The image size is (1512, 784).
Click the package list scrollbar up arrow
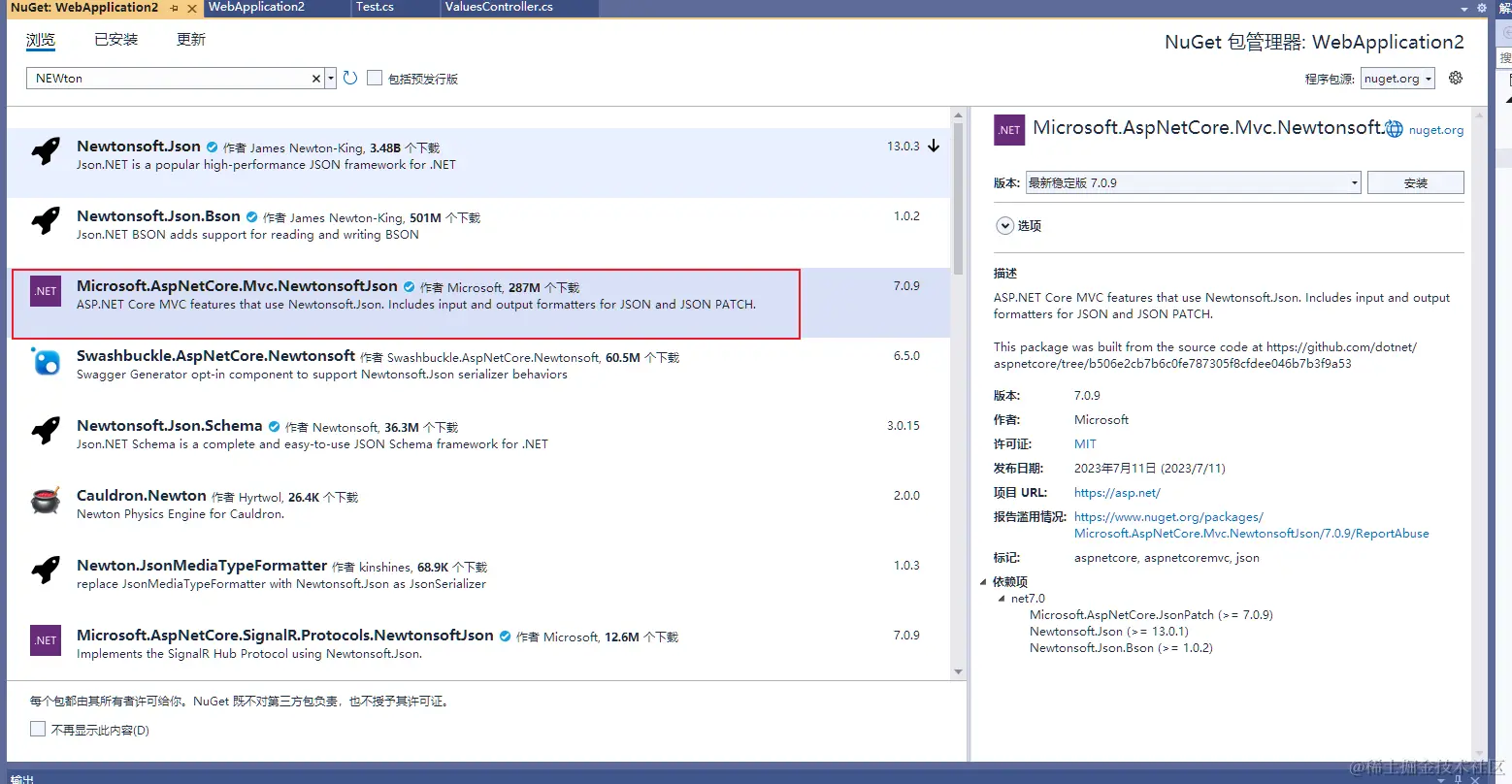coord(959,114)
